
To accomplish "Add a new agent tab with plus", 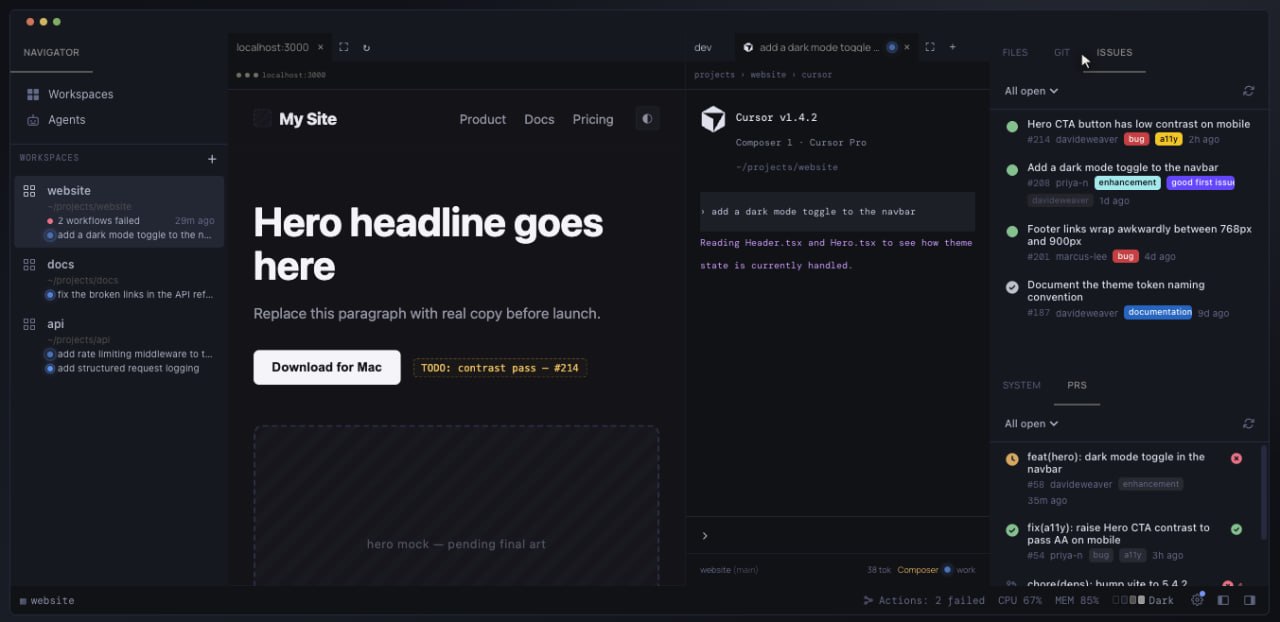I will [952, 47].
